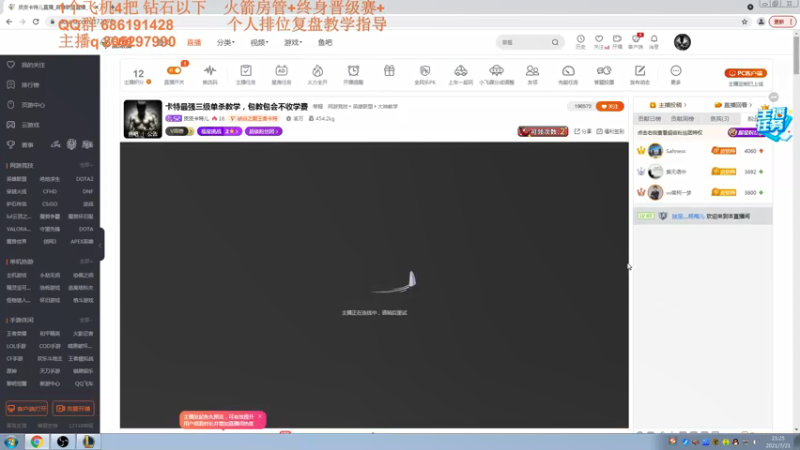Click the browser page reload button
The image size is (800, 450).
tap(36, 21)
